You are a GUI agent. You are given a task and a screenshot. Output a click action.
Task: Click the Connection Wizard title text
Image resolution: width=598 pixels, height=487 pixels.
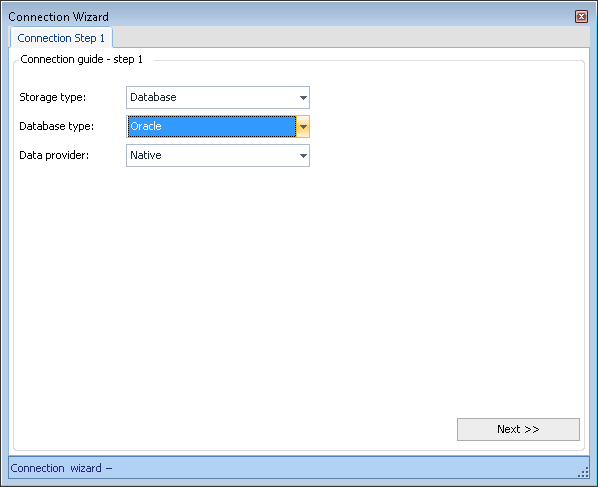click(x=58, y=17)
